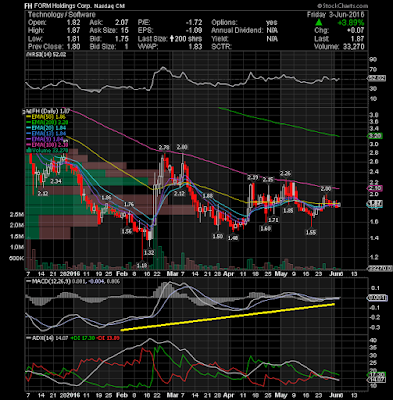
Task: Click the Nasdaq CM exchange label
Action: click(110, 6)
